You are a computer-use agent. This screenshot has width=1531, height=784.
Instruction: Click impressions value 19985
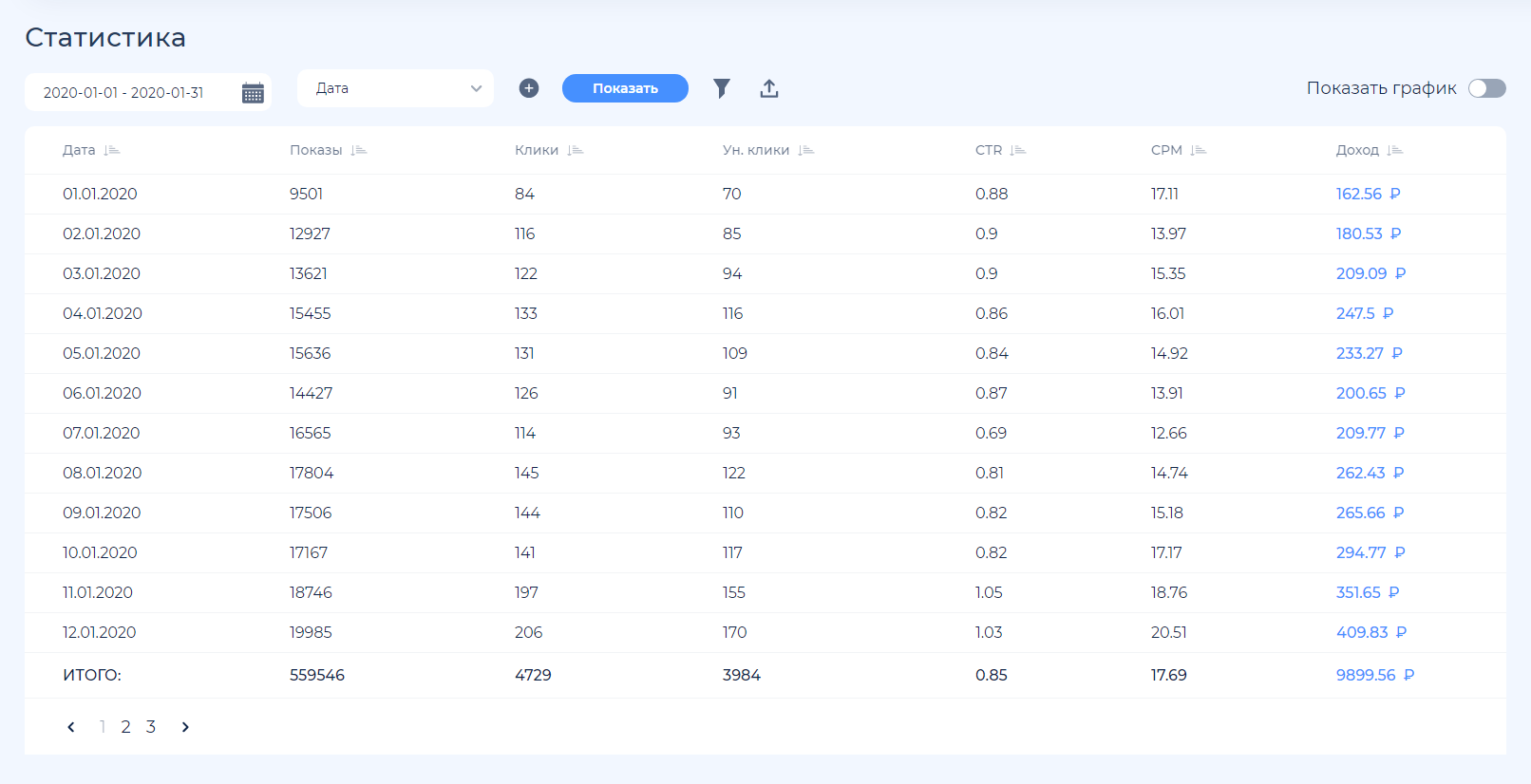311,632
